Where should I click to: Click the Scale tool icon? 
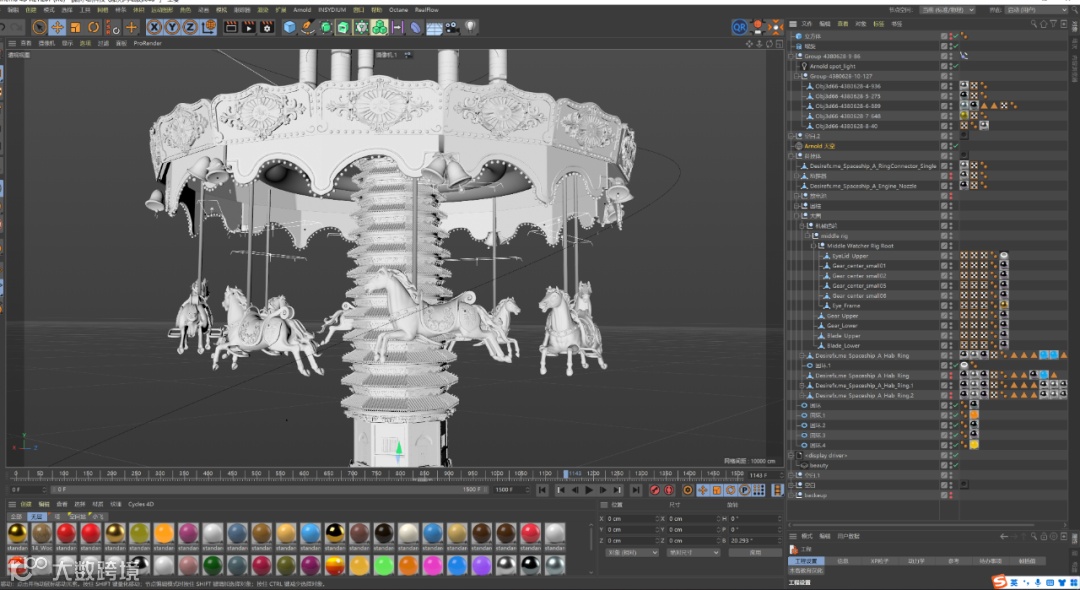click(x=75, y=27)
